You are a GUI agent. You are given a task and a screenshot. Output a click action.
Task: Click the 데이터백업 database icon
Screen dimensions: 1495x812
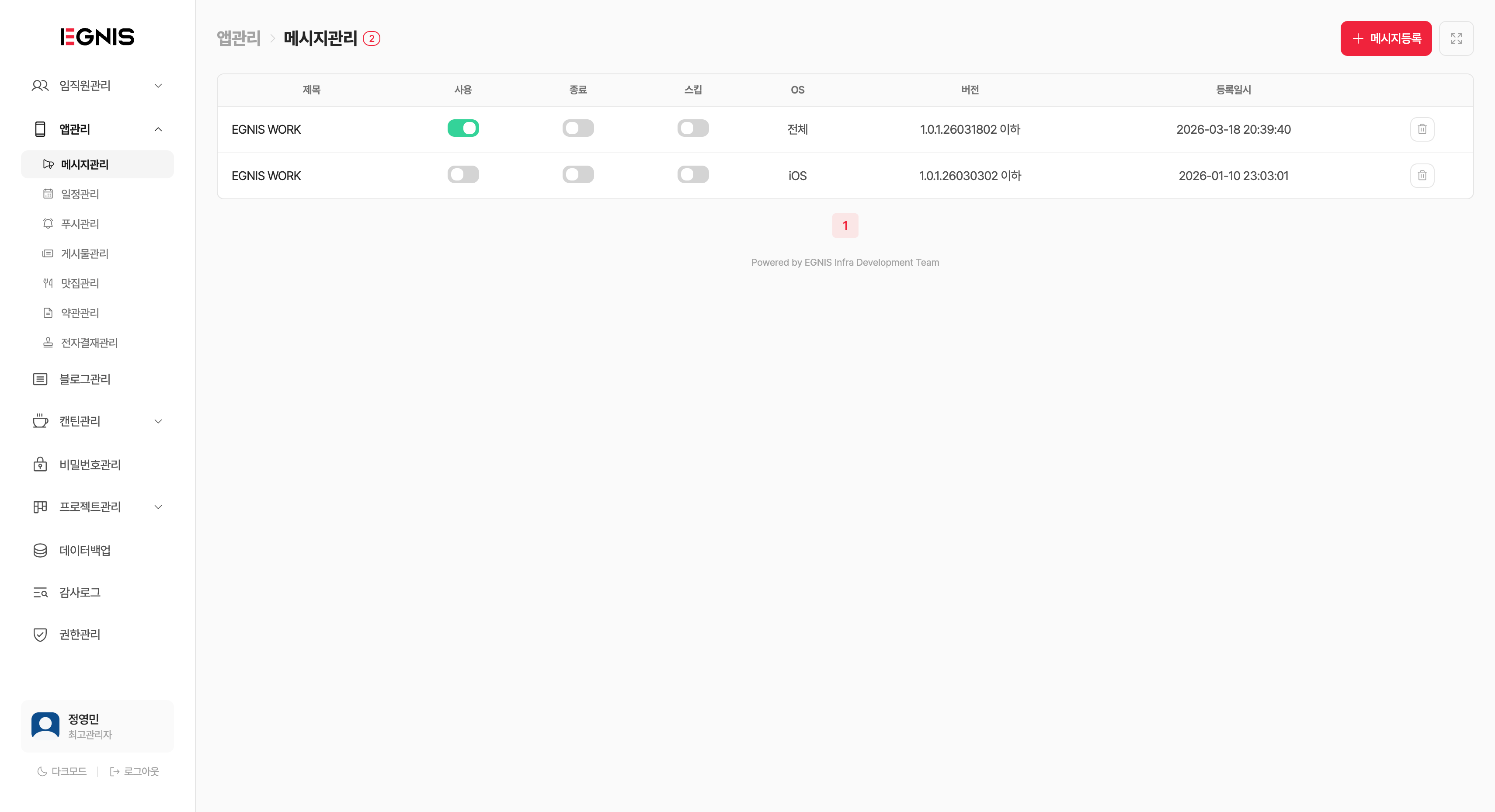(40, 550)
